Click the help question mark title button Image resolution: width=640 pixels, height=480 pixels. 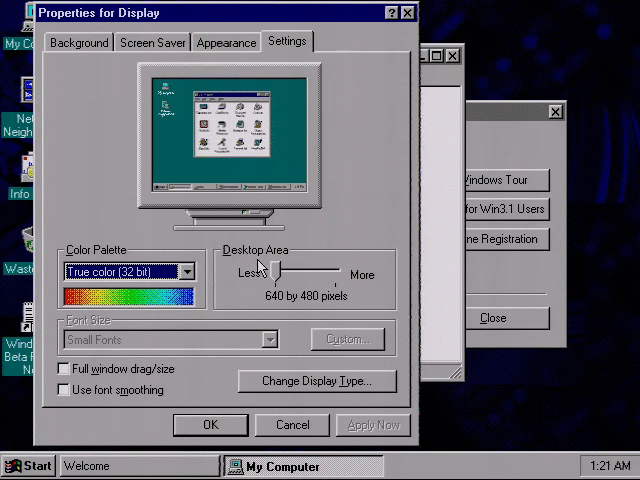pyautogui.click(x=391, y=13)
